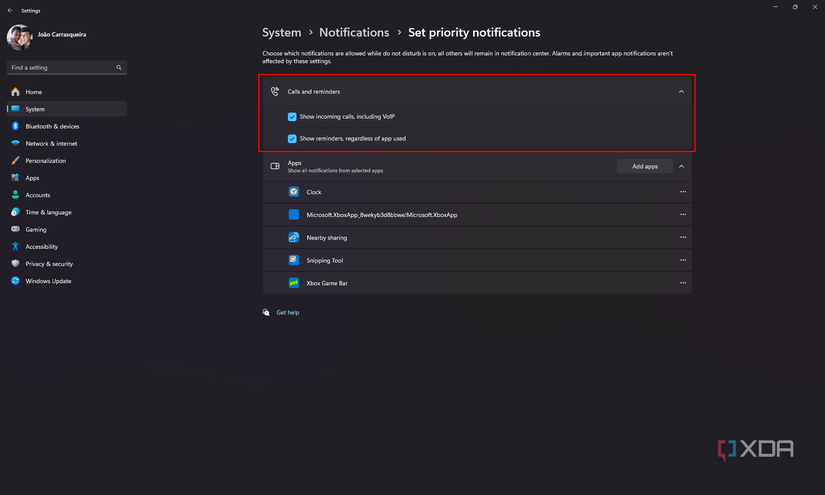Click the Snipping Tool app icon
Screen dimensions: 825x495
coord(294,260)
